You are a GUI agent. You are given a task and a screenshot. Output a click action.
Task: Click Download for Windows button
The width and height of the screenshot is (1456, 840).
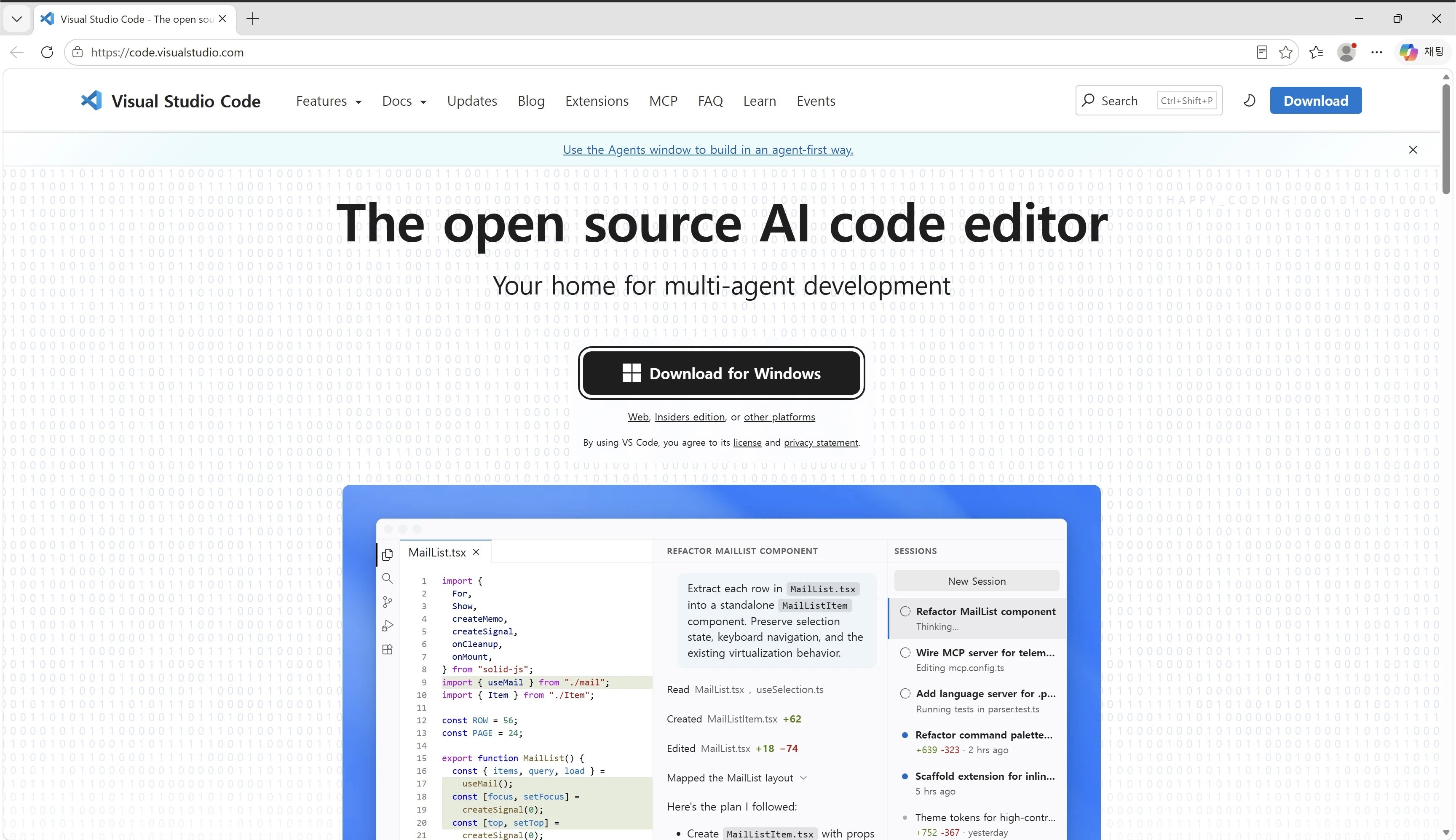click(721, 373)
